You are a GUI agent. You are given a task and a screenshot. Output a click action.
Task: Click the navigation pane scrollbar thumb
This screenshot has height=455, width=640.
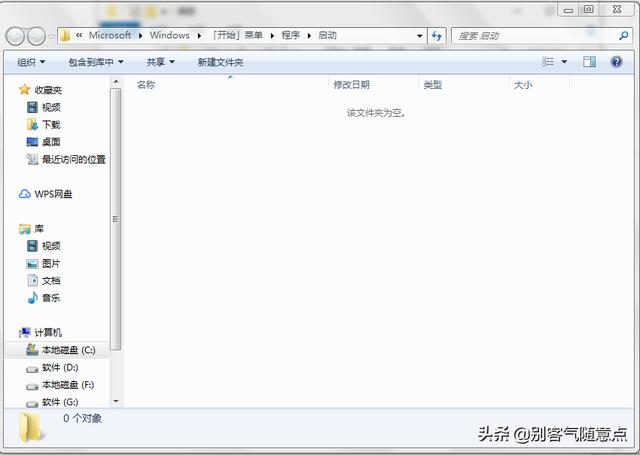tap(116, 219)
